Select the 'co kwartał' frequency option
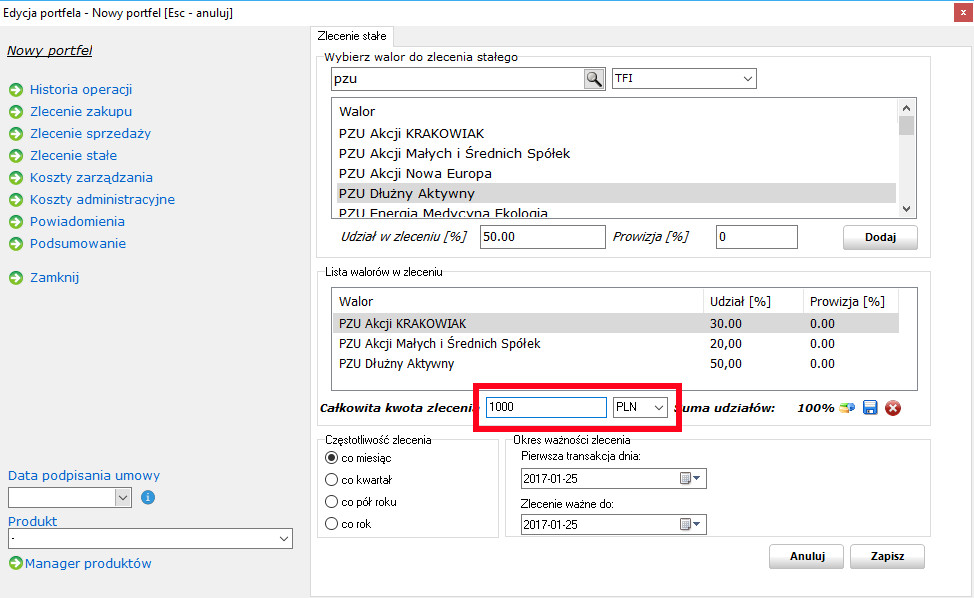This screenshot has width=974, height=598. pos(332,479)
